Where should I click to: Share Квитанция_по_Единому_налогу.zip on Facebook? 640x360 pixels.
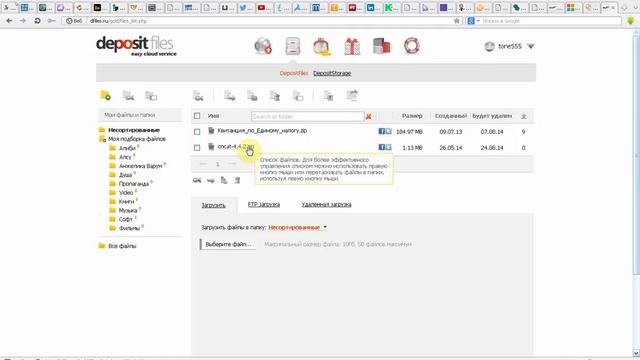click(382, 131)
